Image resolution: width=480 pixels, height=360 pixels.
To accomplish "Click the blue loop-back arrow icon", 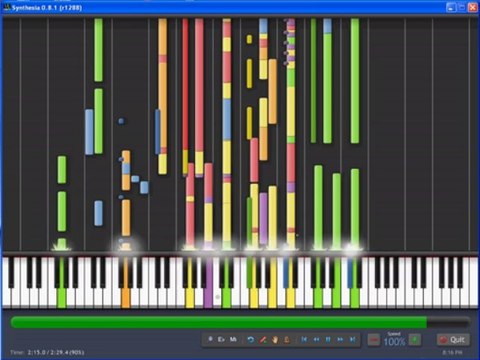I will point(251,340).
